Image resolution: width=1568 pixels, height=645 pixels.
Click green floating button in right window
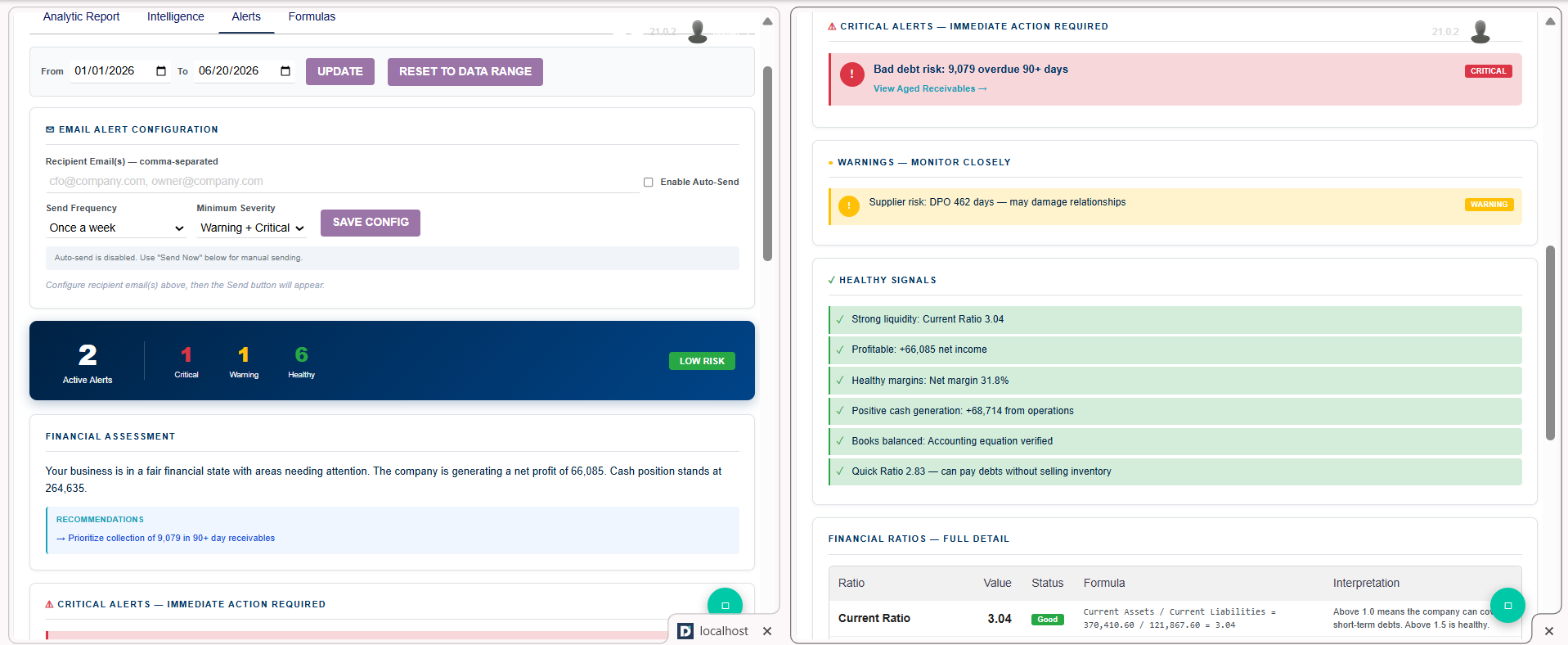[x=1507, y=606]
